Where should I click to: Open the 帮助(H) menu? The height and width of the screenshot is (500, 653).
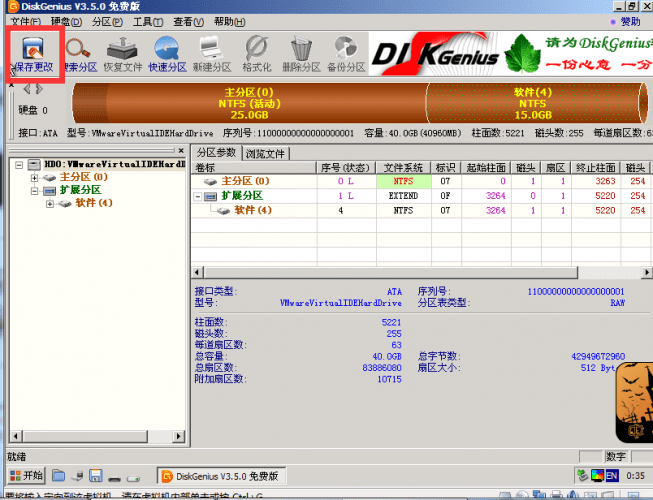tap(229, 22)
